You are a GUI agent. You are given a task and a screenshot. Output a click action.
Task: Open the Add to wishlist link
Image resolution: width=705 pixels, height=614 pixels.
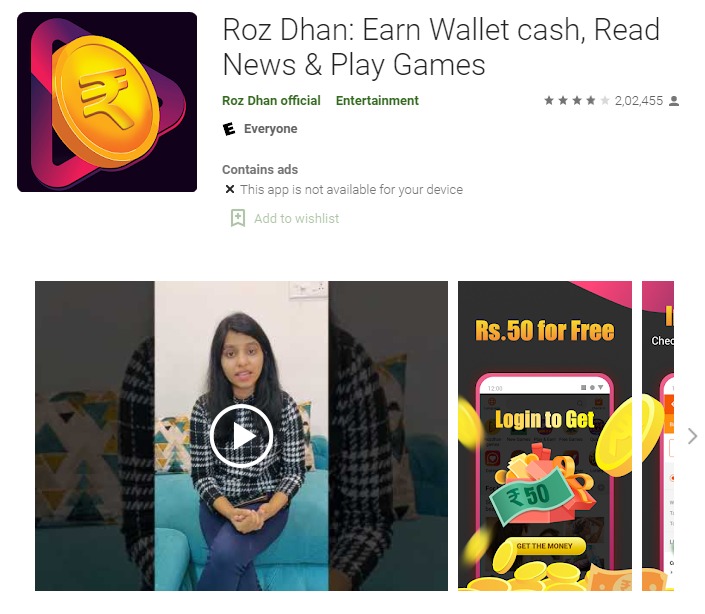tap(296, 218)
